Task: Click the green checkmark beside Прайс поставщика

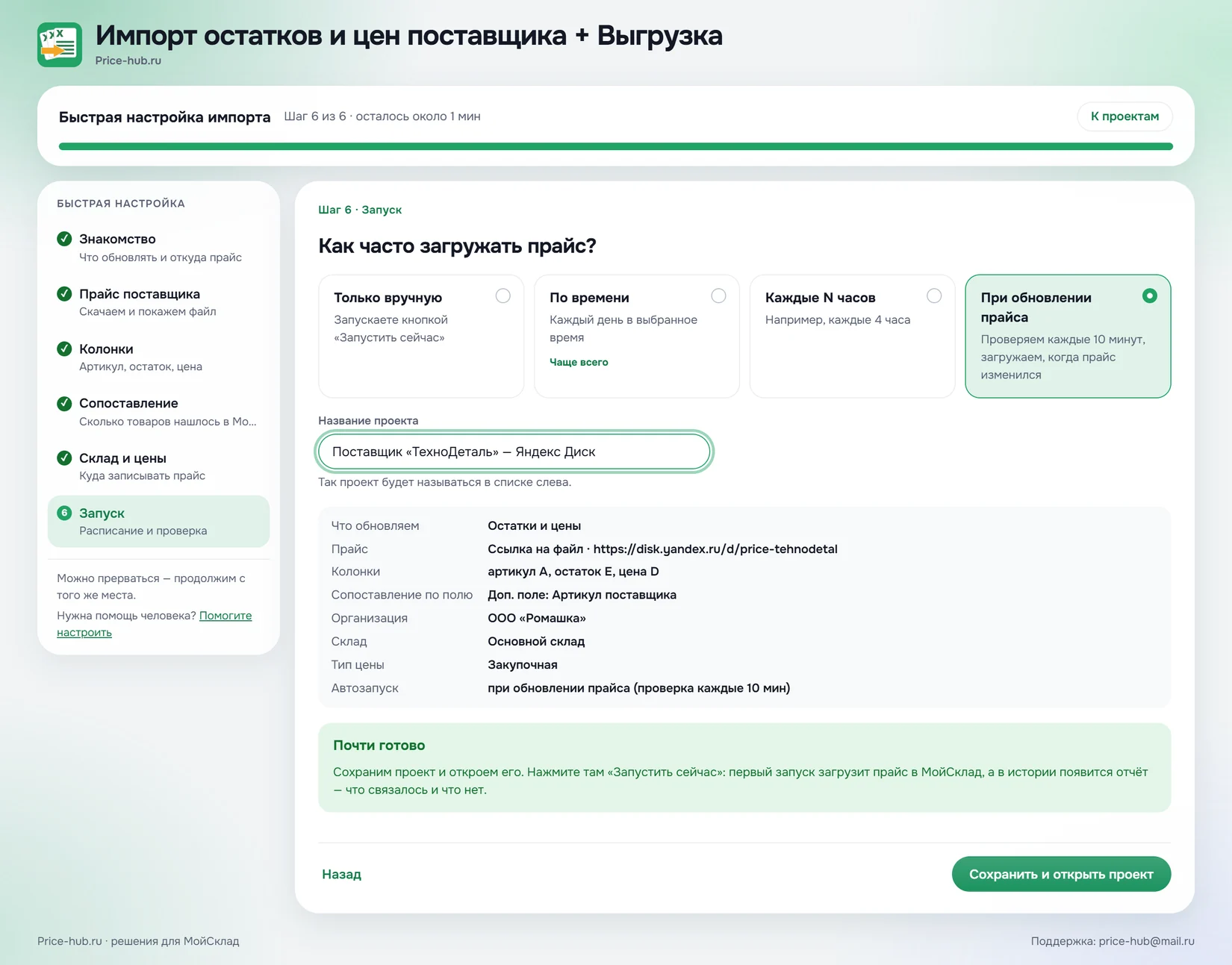Action: (x=64, y=293)
